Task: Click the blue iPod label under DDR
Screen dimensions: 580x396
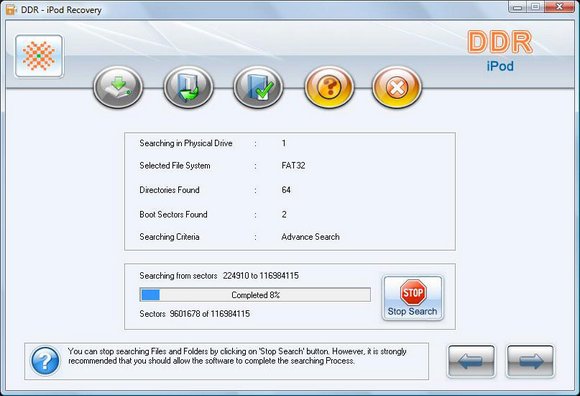Action: [500, 67]
